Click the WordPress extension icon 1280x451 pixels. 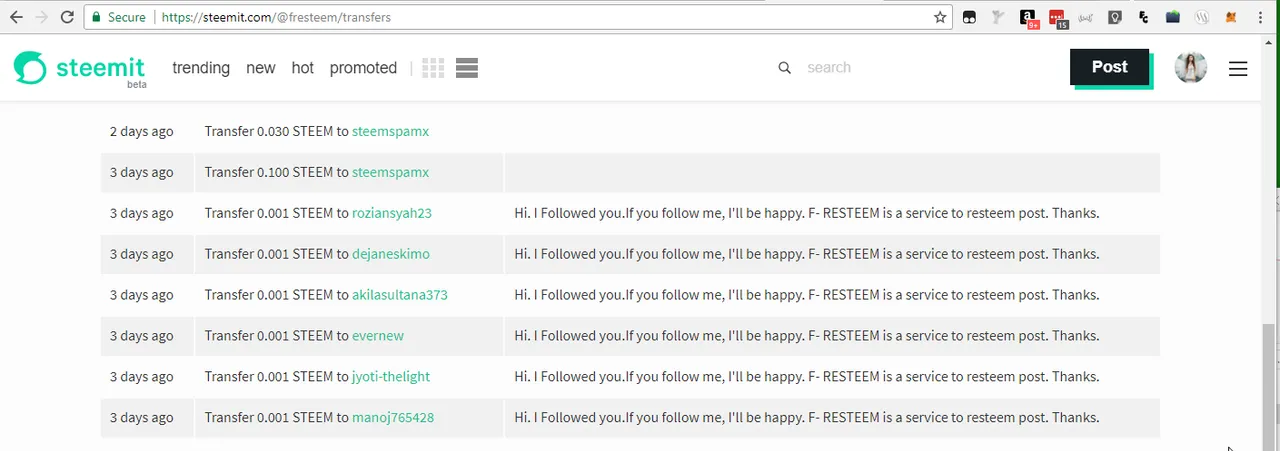(1201, 17)
